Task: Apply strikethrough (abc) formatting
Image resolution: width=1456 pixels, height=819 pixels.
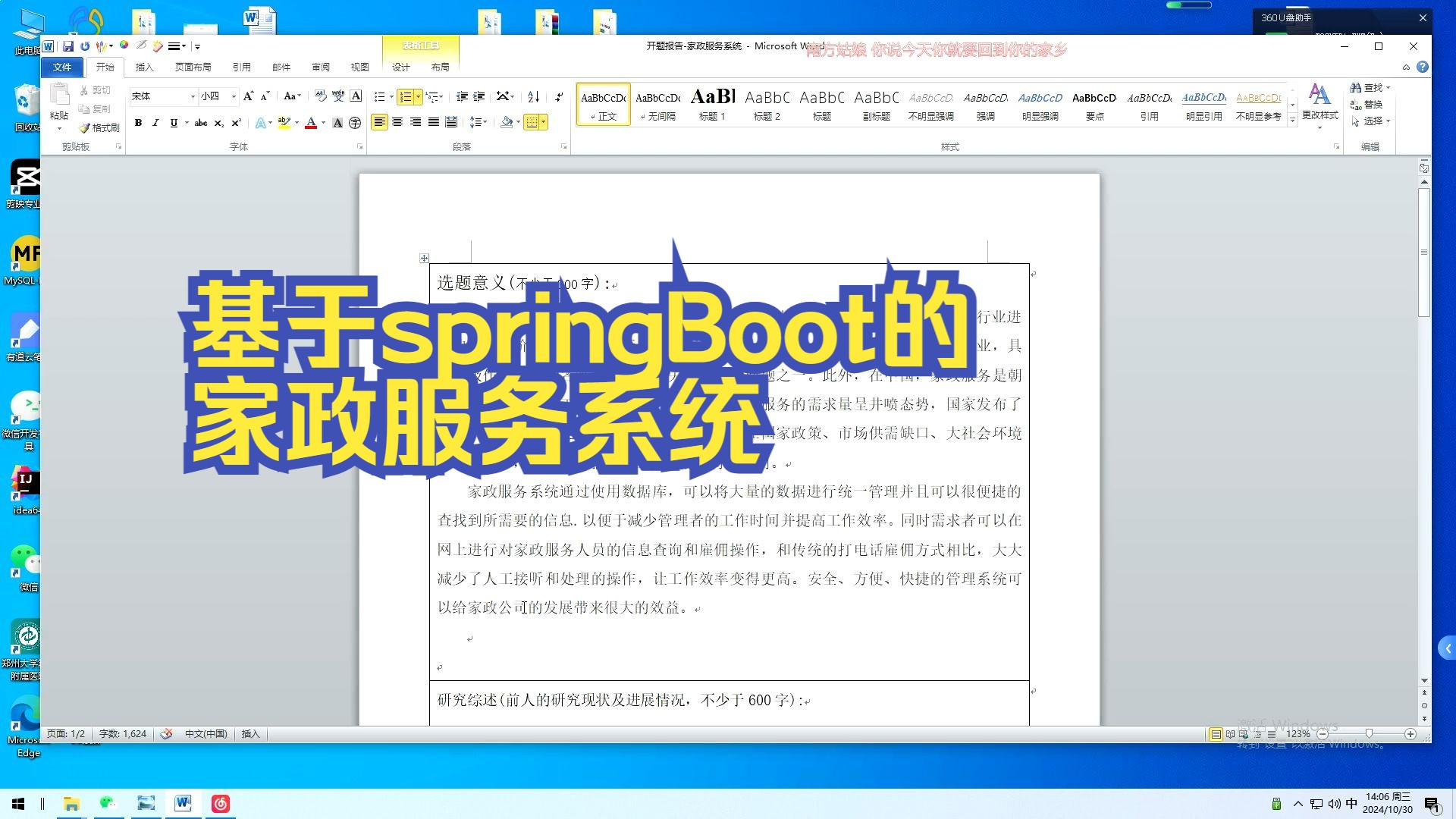Action: 200,122
